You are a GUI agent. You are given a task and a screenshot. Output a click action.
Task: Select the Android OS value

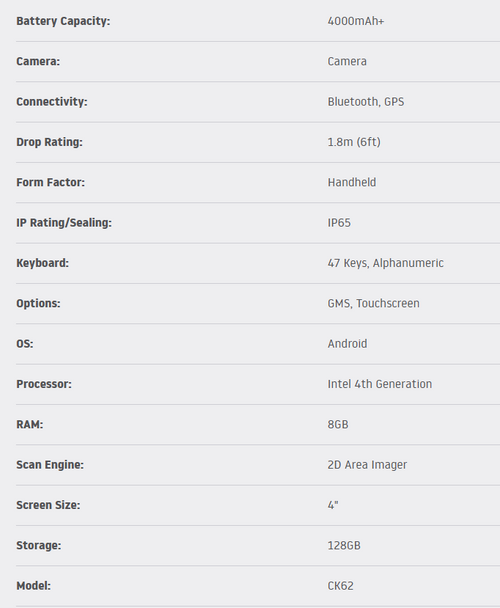point(347,344)
